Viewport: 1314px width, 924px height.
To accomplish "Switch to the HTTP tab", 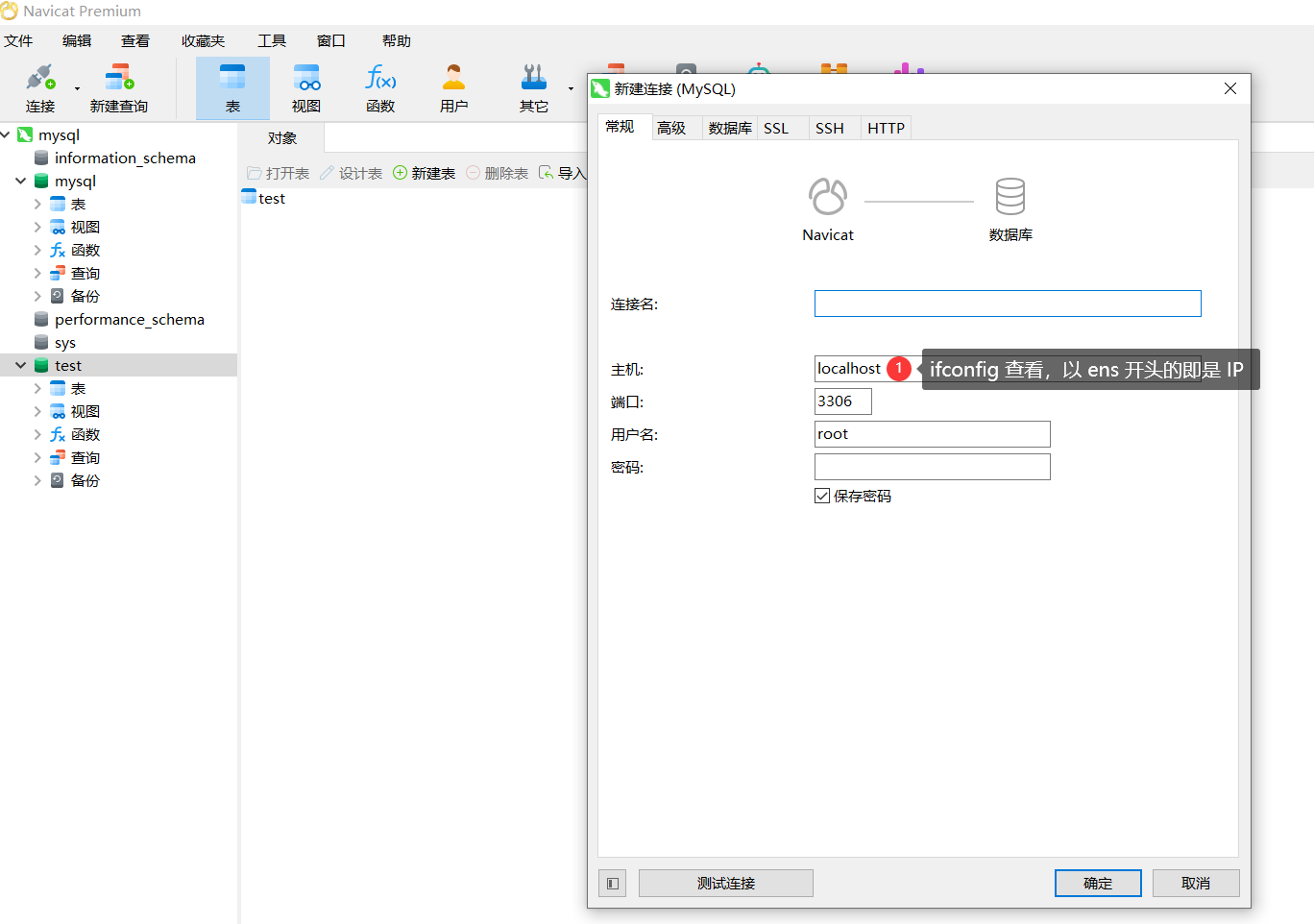I will tap(886, 128).
